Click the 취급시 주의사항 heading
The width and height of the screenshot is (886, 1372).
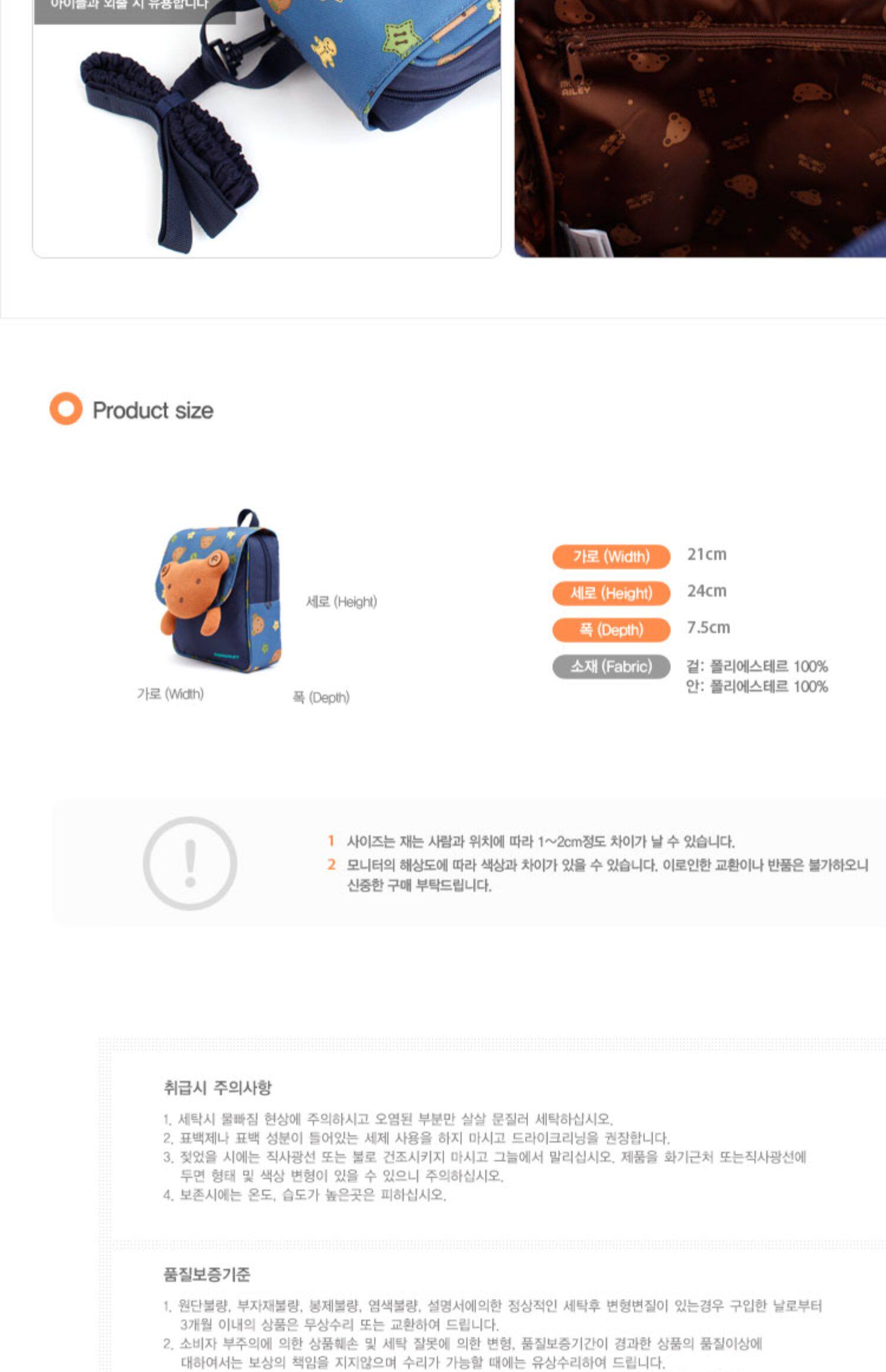click(217, 1087)
